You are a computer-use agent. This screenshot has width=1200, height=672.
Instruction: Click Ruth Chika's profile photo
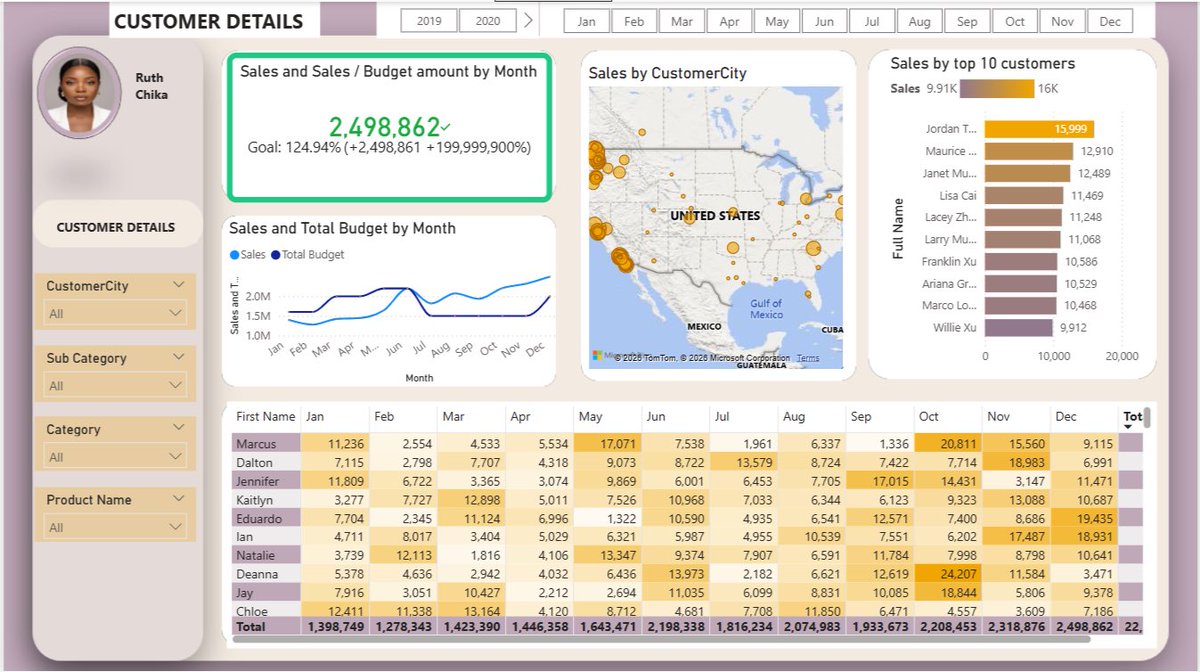click(78, 93)
